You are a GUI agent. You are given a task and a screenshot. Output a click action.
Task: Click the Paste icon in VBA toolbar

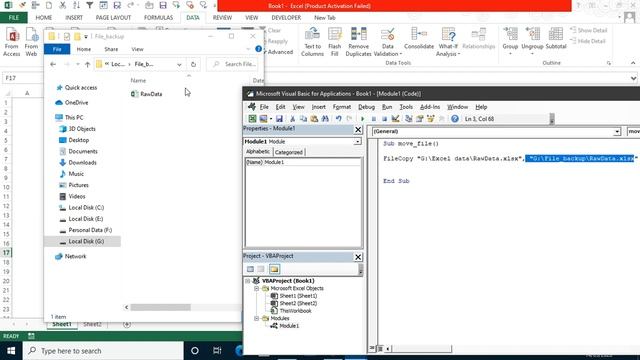314,119
